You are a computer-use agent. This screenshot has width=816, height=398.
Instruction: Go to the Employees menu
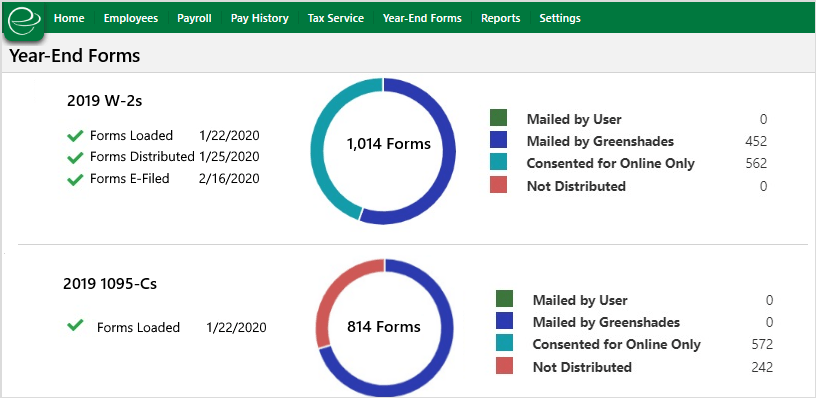pyautogui.click(x=131, y=18)
